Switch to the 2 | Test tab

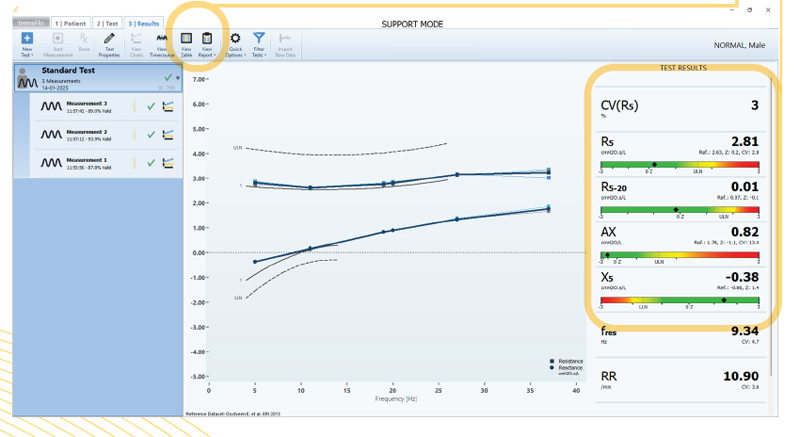point(107,22)
